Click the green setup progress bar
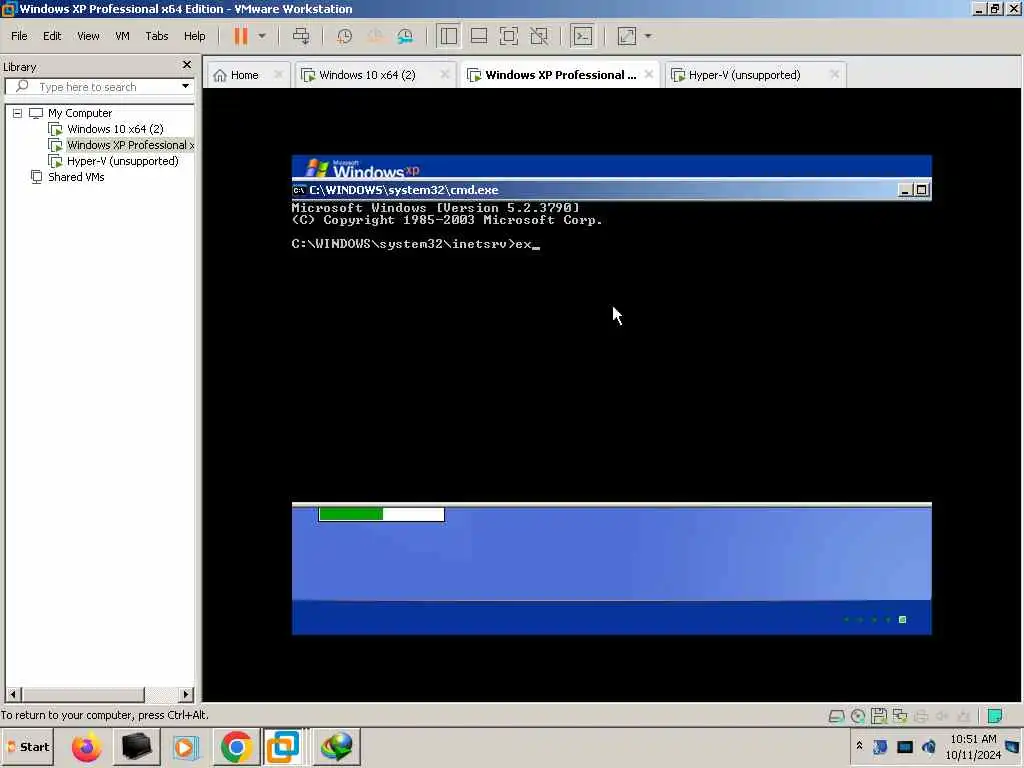 [x=381, y=515]
